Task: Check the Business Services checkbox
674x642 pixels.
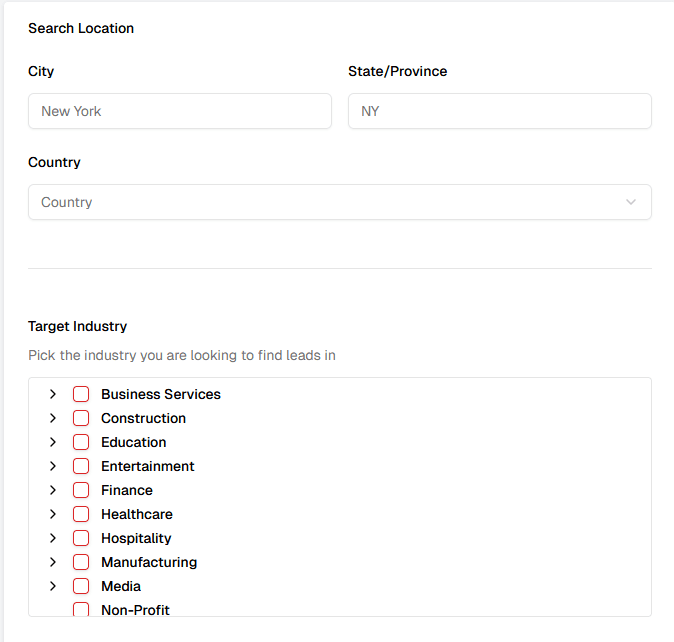Action: pos(81,394)
